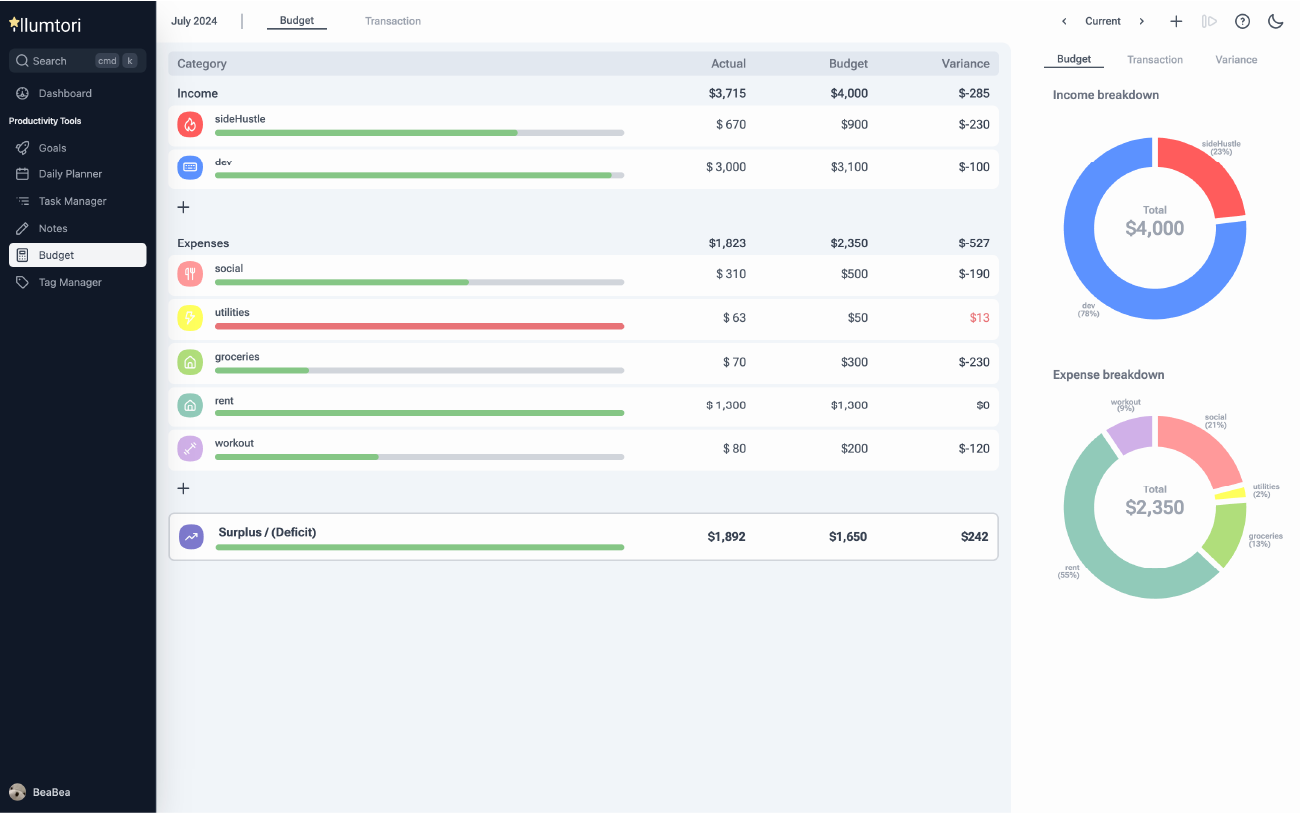Viewport: 1301px width, 813px height.
Task: Add a new expense category with the plus
Action: [183, 488]
